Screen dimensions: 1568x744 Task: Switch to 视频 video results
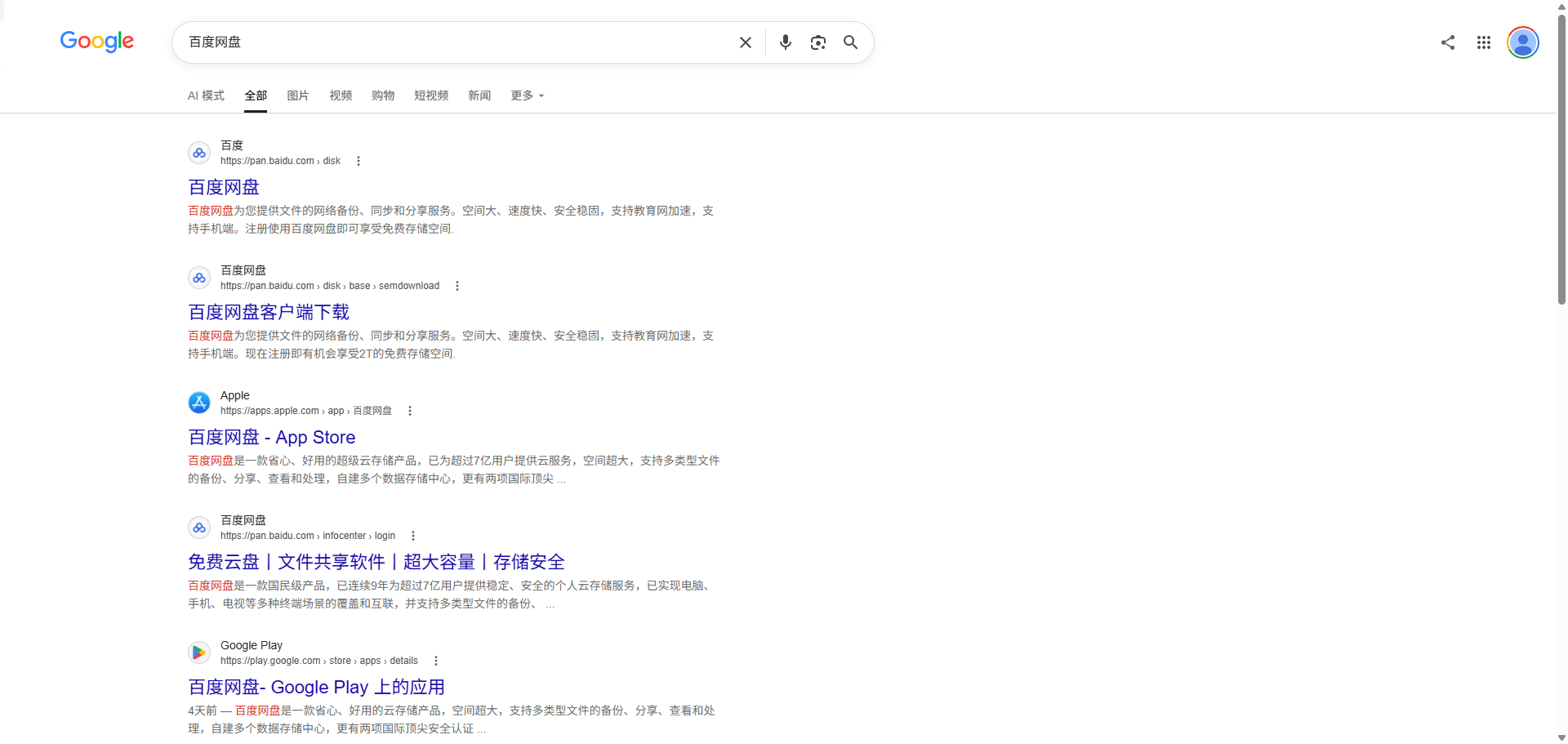341,96
